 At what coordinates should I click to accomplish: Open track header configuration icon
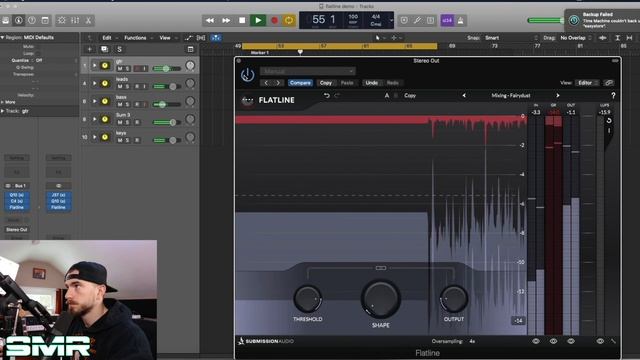pos(191,49)
